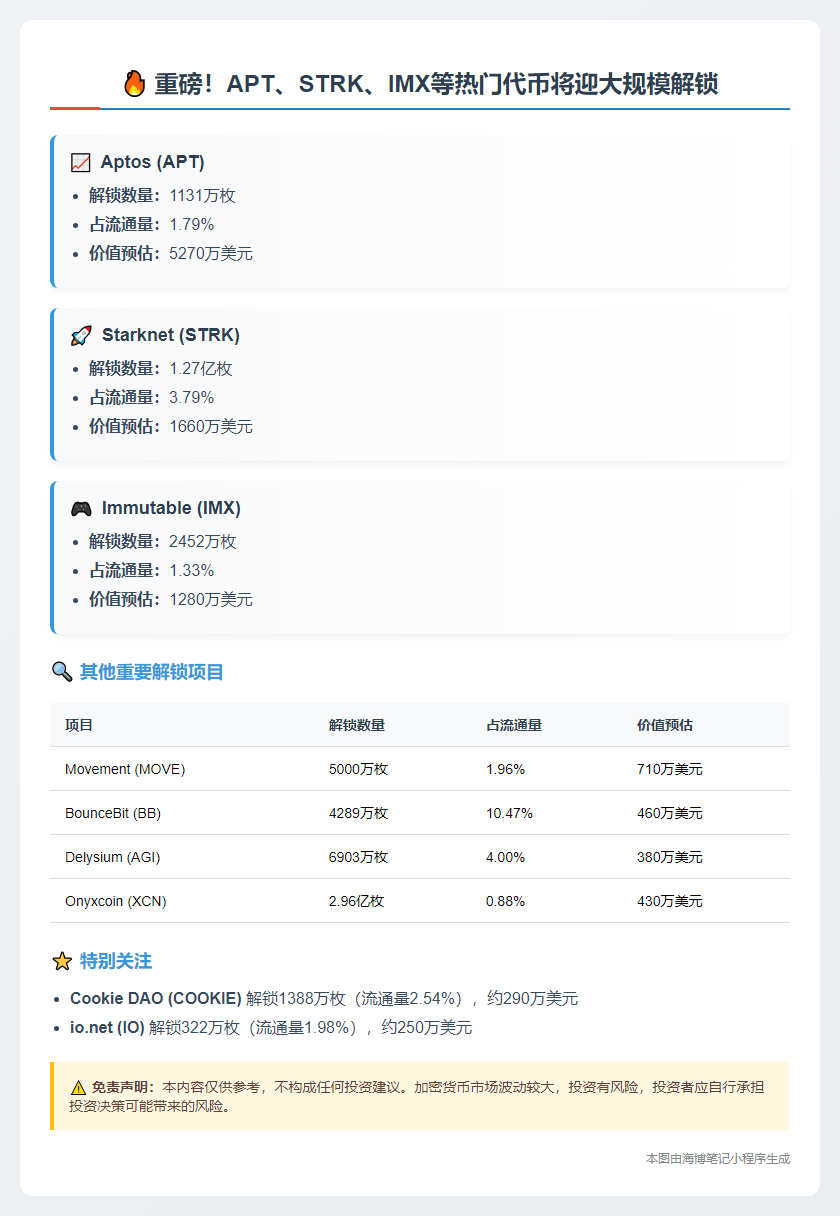Click IMX circulation share 1.33%
This screenshot has height=1216, width=840.
point(192,571)
